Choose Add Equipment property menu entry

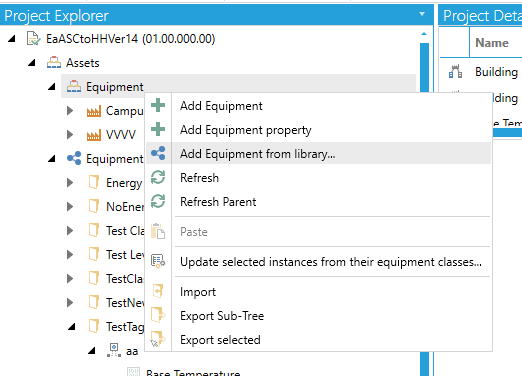(x=246, y=130)
